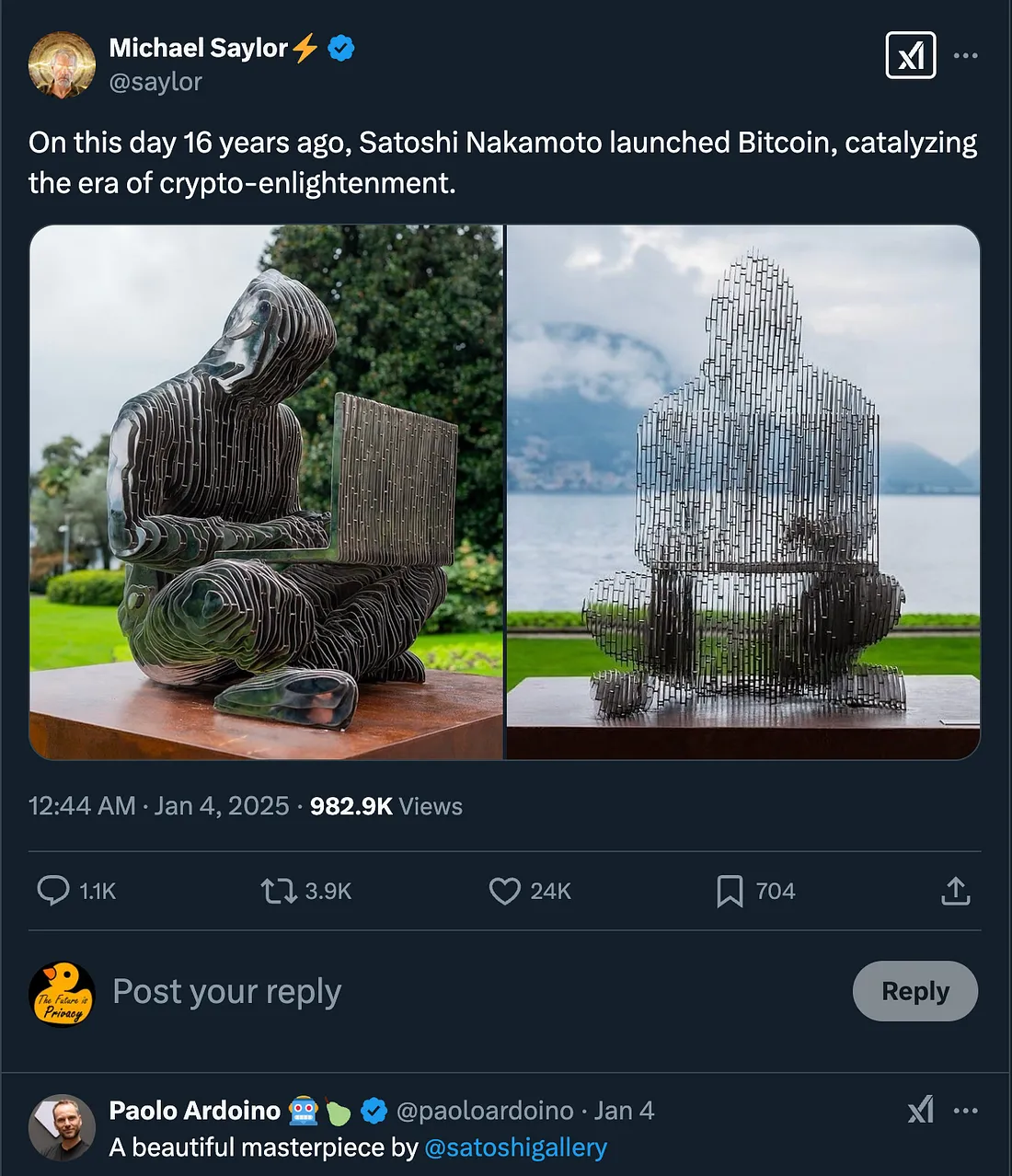Like the post with the heart icon
Viewport: 1012px width, 1176px height.
coord(504,891)
